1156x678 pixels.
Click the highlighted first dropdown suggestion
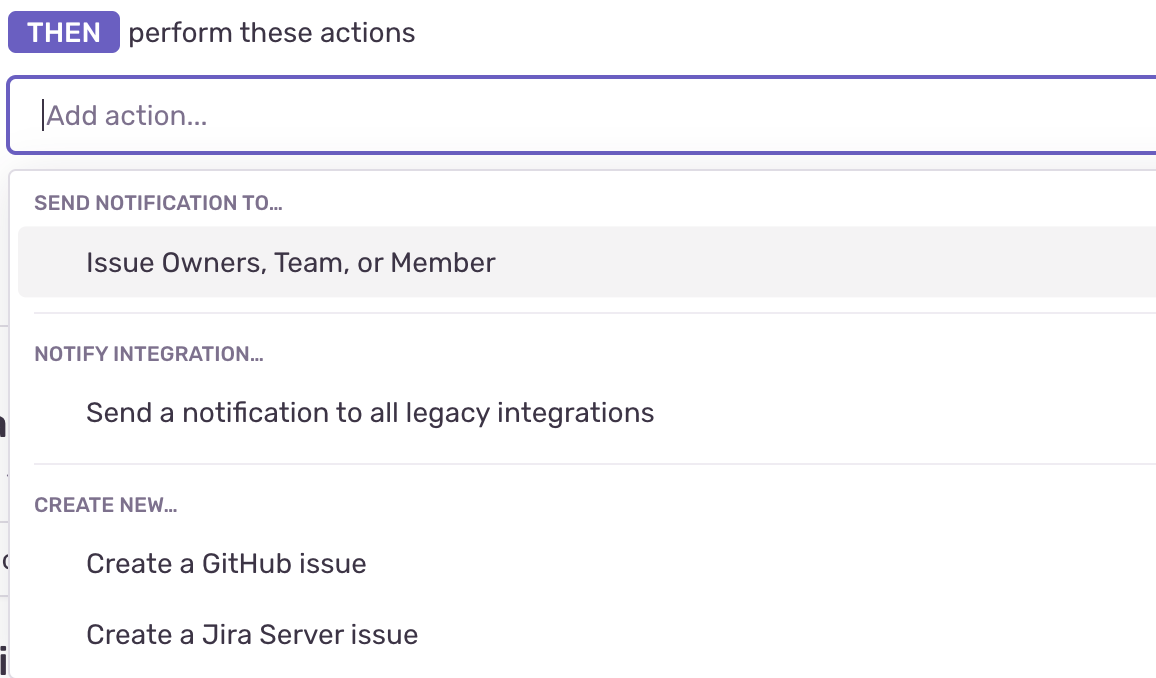click(290, 262)
